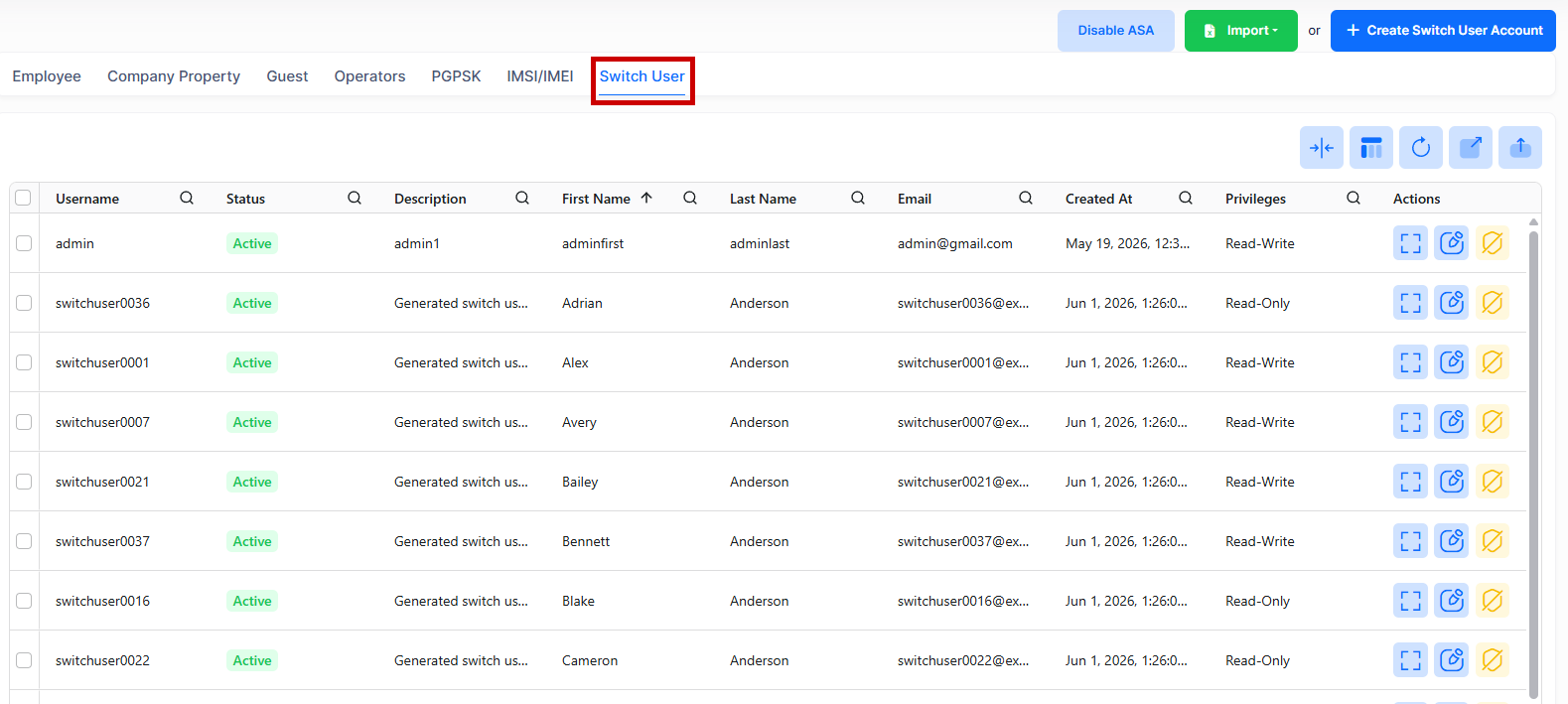Disable icon for switchuser0016 row
This screenshot has width=1568, height=704.
1493,601
